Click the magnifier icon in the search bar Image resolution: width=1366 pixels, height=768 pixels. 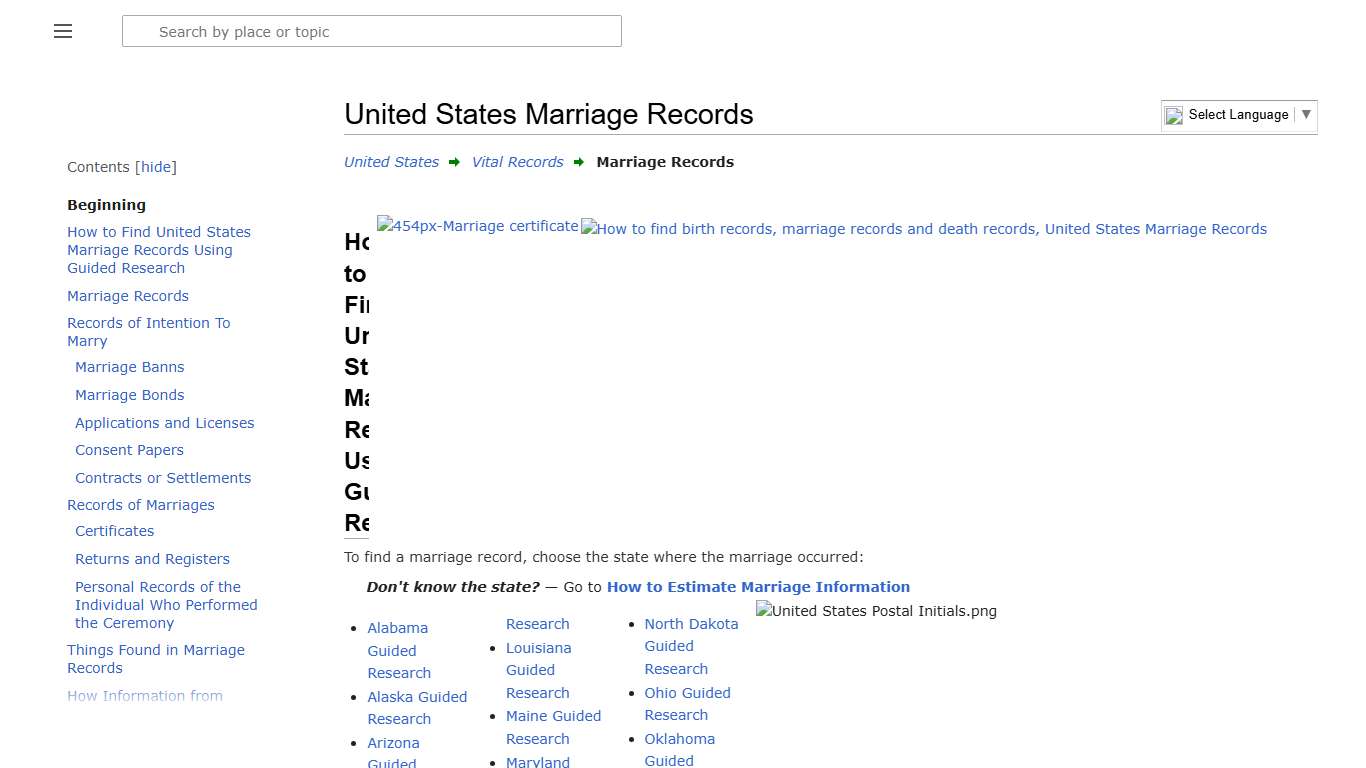[x=140, y=31]
